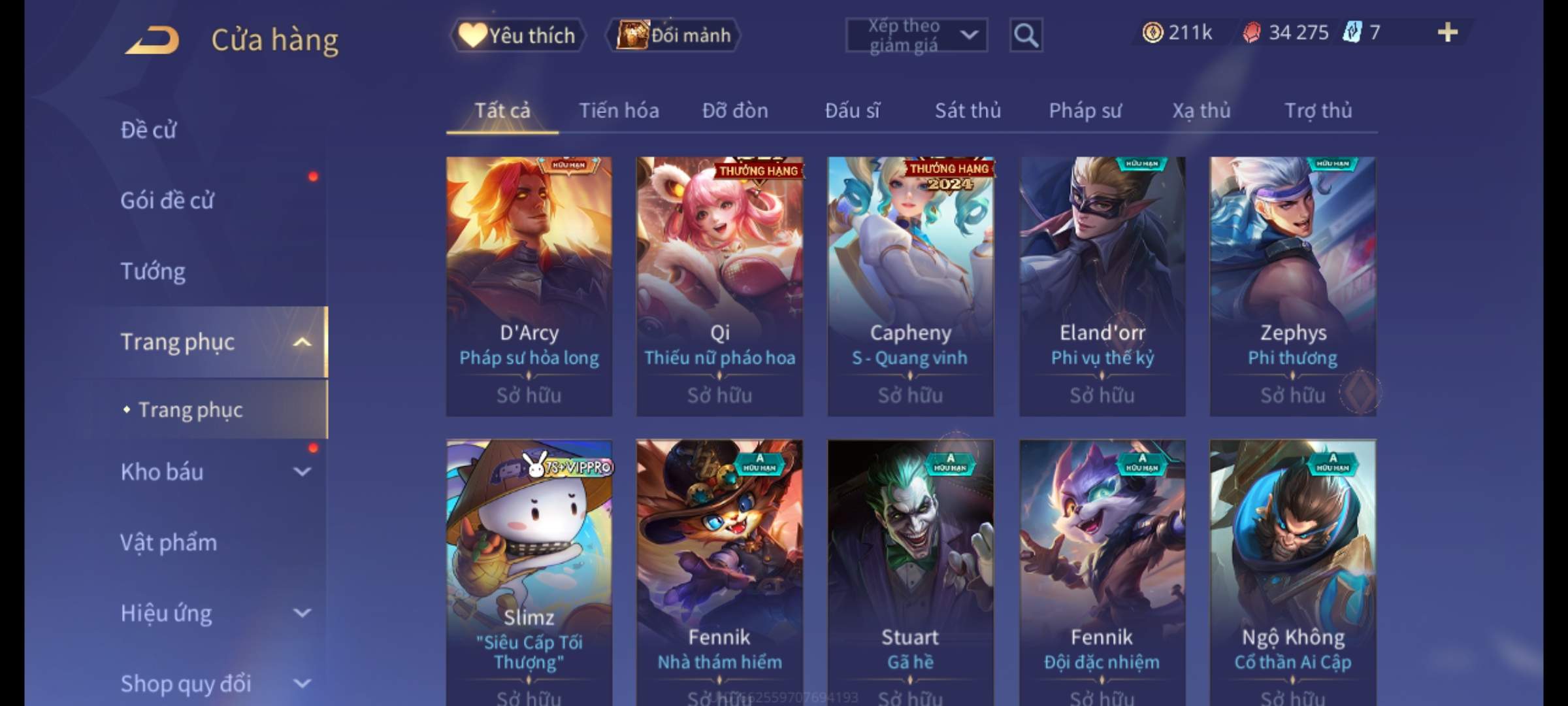Open the search magnifier icon
This screenshot has width=1568, height=706.
(1026, 35)
